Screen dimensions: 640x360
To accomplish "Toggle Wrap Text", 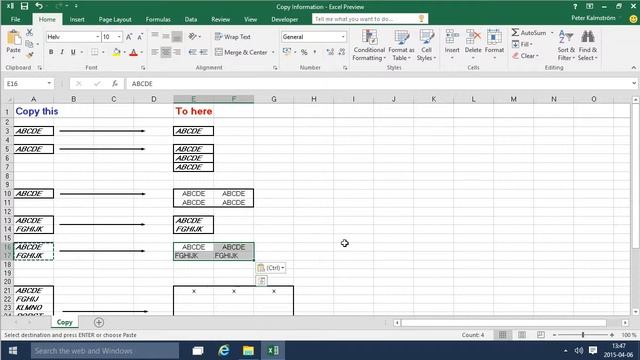I will click(233, 37).
